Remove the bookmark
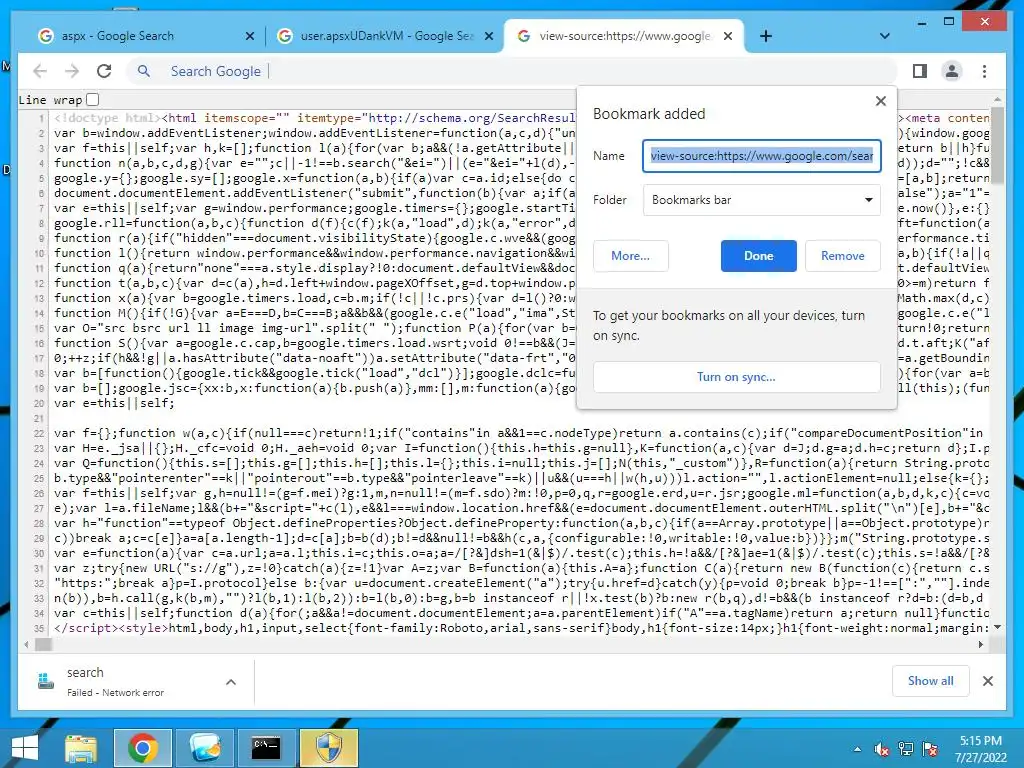This screenshot has height=768, width=1024. [842, 256]
